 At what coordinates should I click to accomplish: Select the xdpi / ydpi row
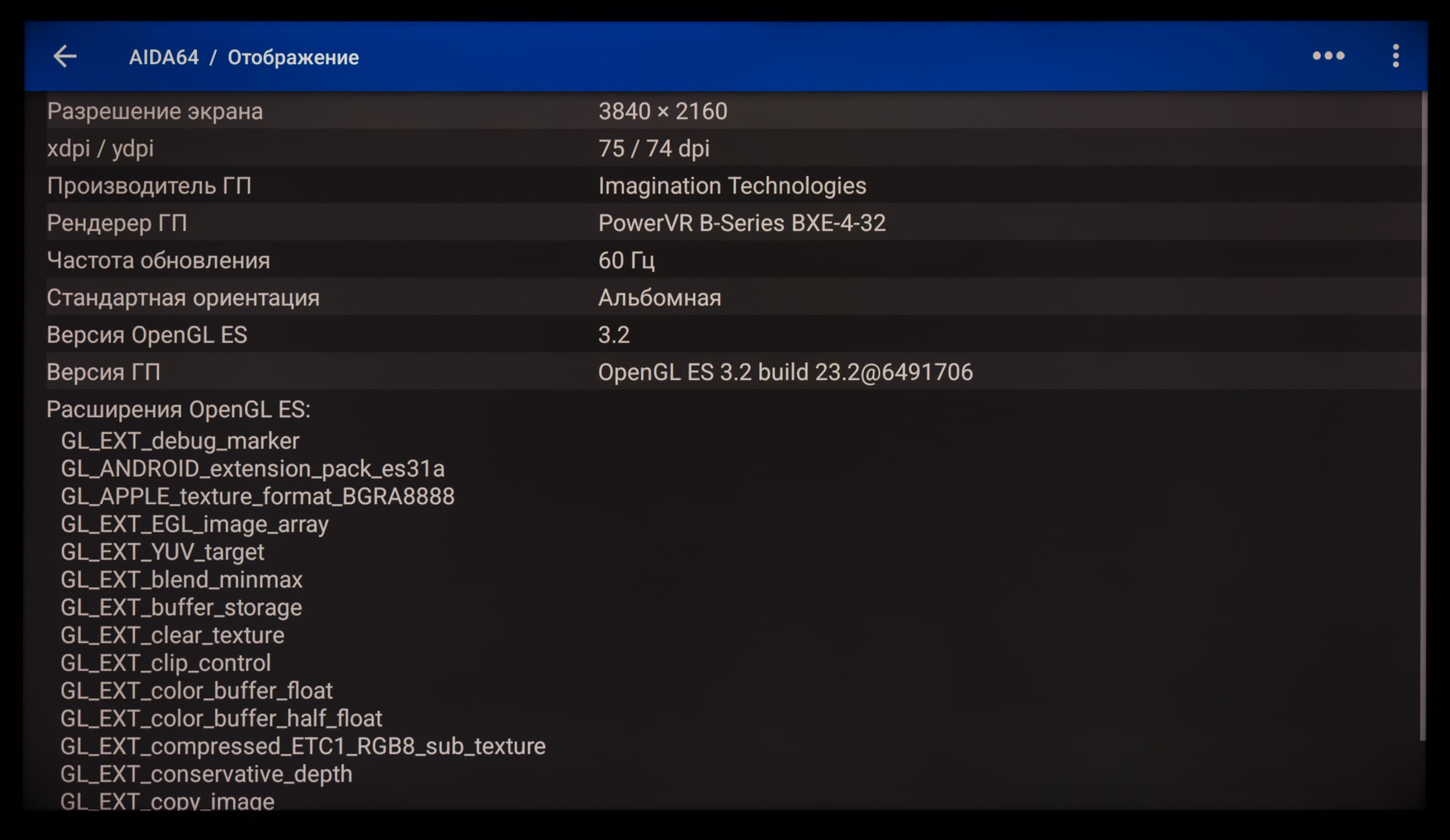(x=100, y=148)
